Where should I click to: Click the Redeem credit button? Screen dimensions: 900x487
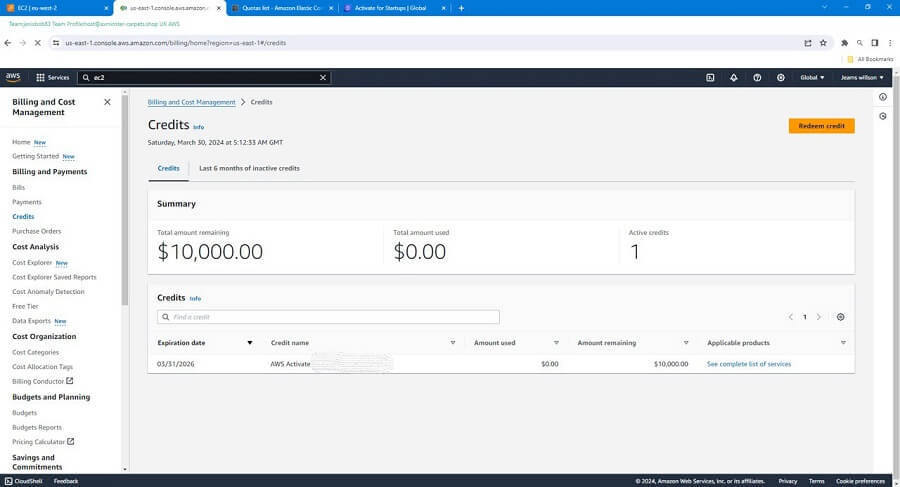click(x=821, y=126)
